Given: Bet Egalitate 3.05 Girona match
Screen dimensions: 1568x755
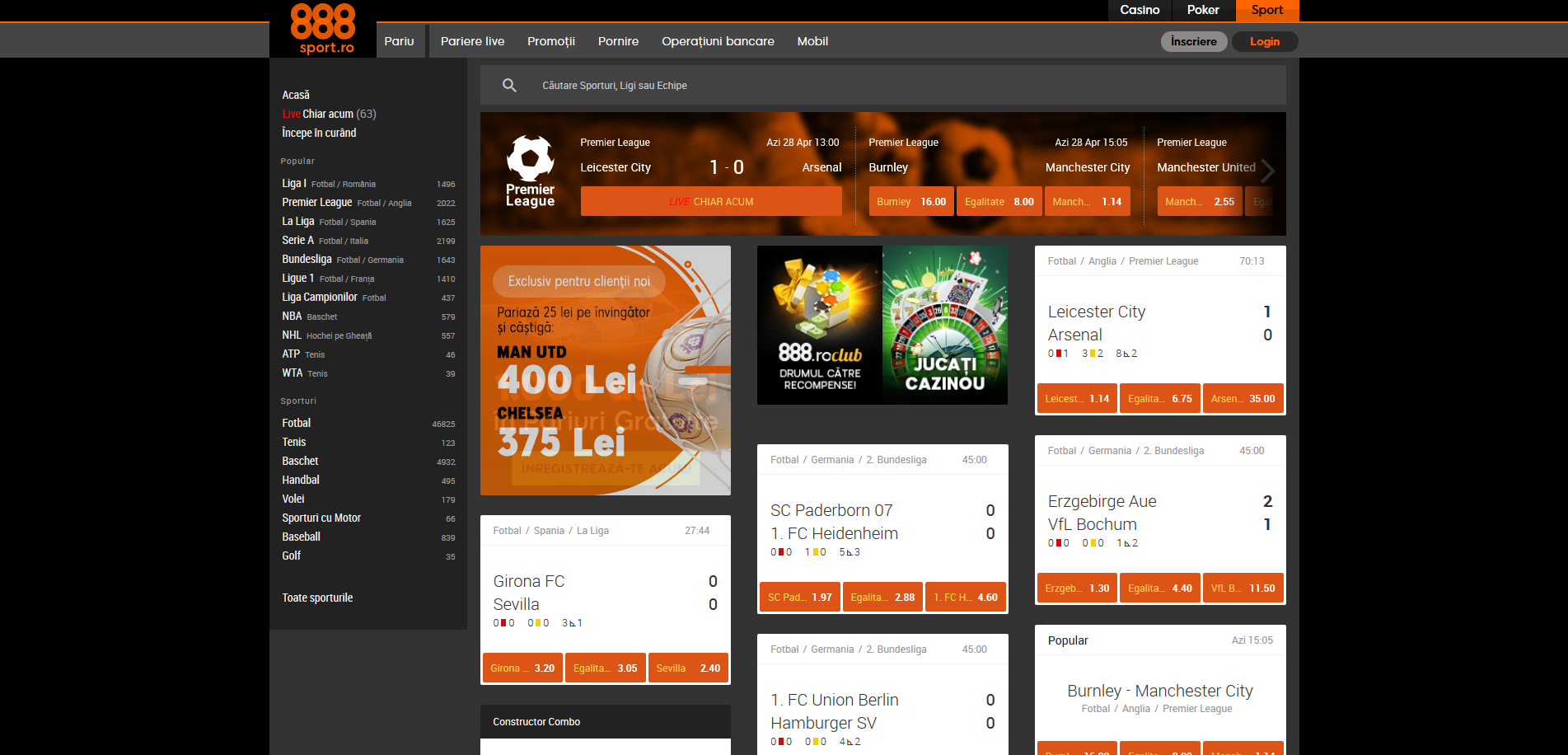Looking at the screenshot, I should (606, 668).
